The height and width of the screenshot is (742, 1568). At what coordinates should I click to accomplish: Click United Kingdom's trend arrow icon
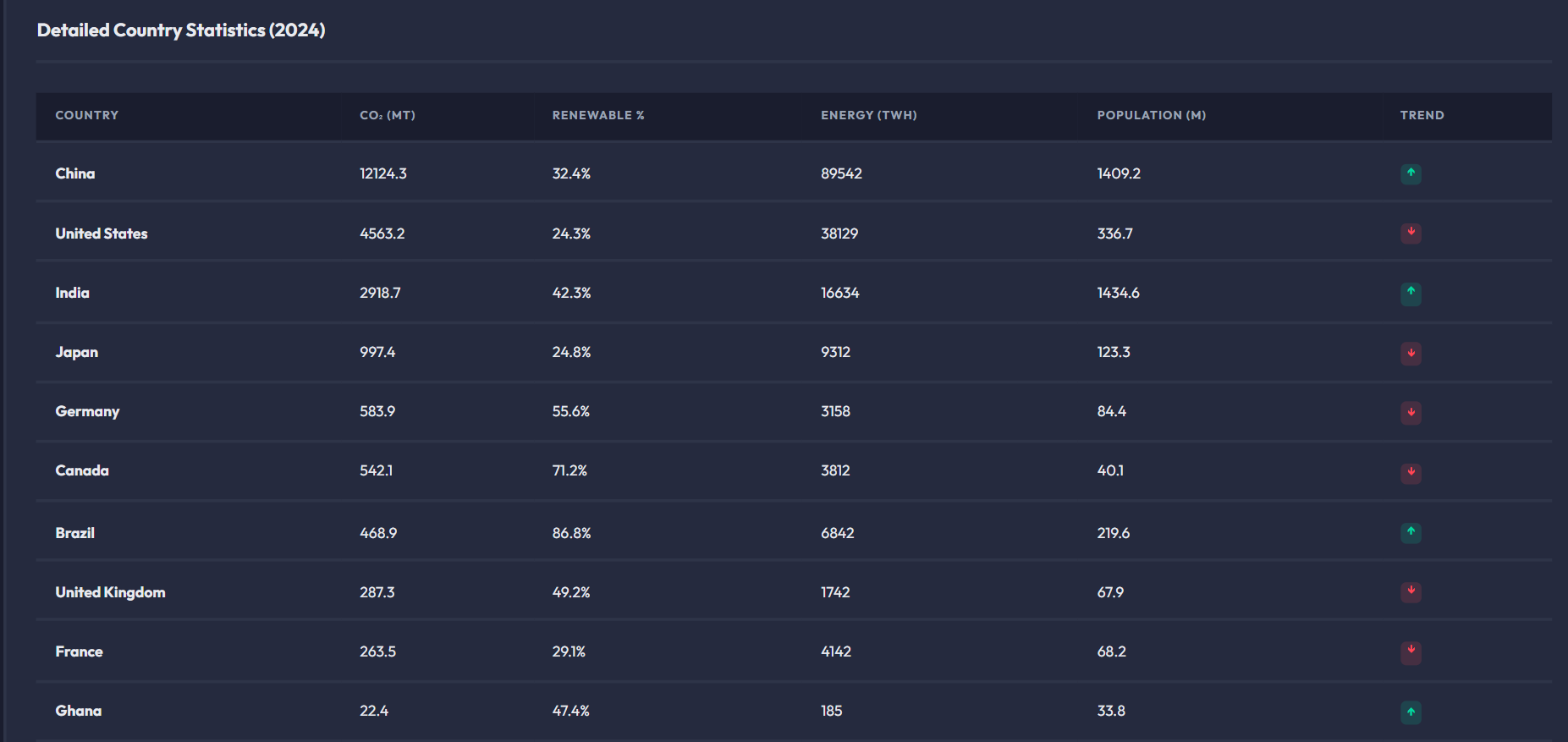point(1410,591)
